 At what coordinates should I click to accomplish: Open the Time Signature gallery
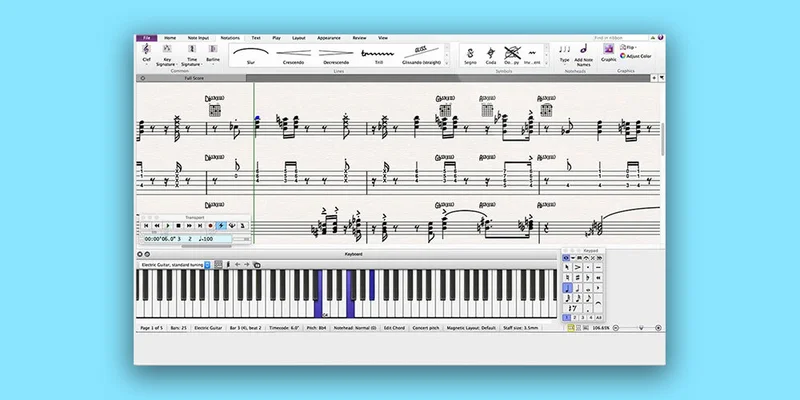192,55
